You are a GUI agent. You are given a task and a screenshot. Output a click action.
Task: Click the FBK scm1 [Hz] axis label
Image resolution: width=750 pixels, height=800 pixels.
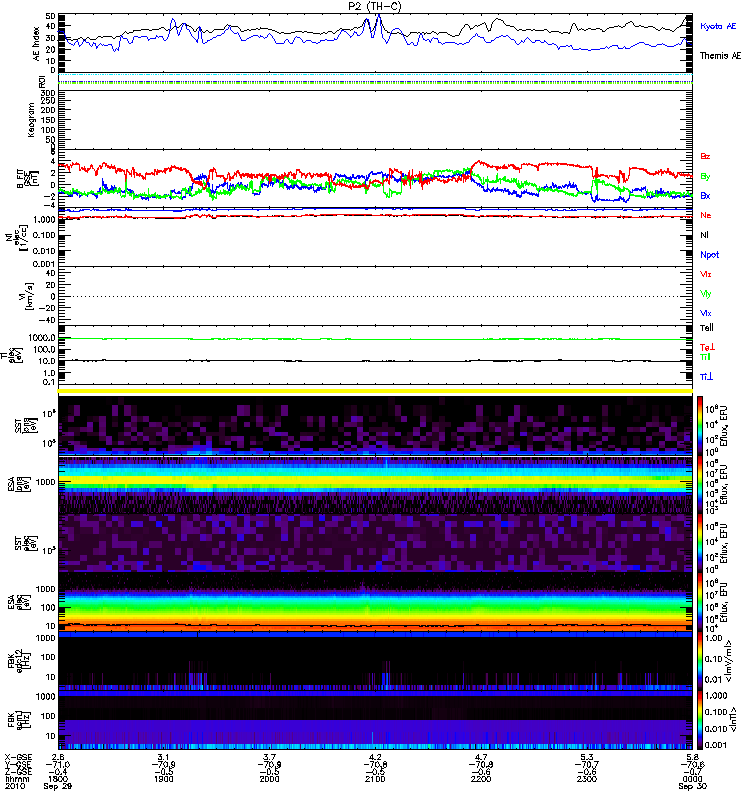coord(20,718)
